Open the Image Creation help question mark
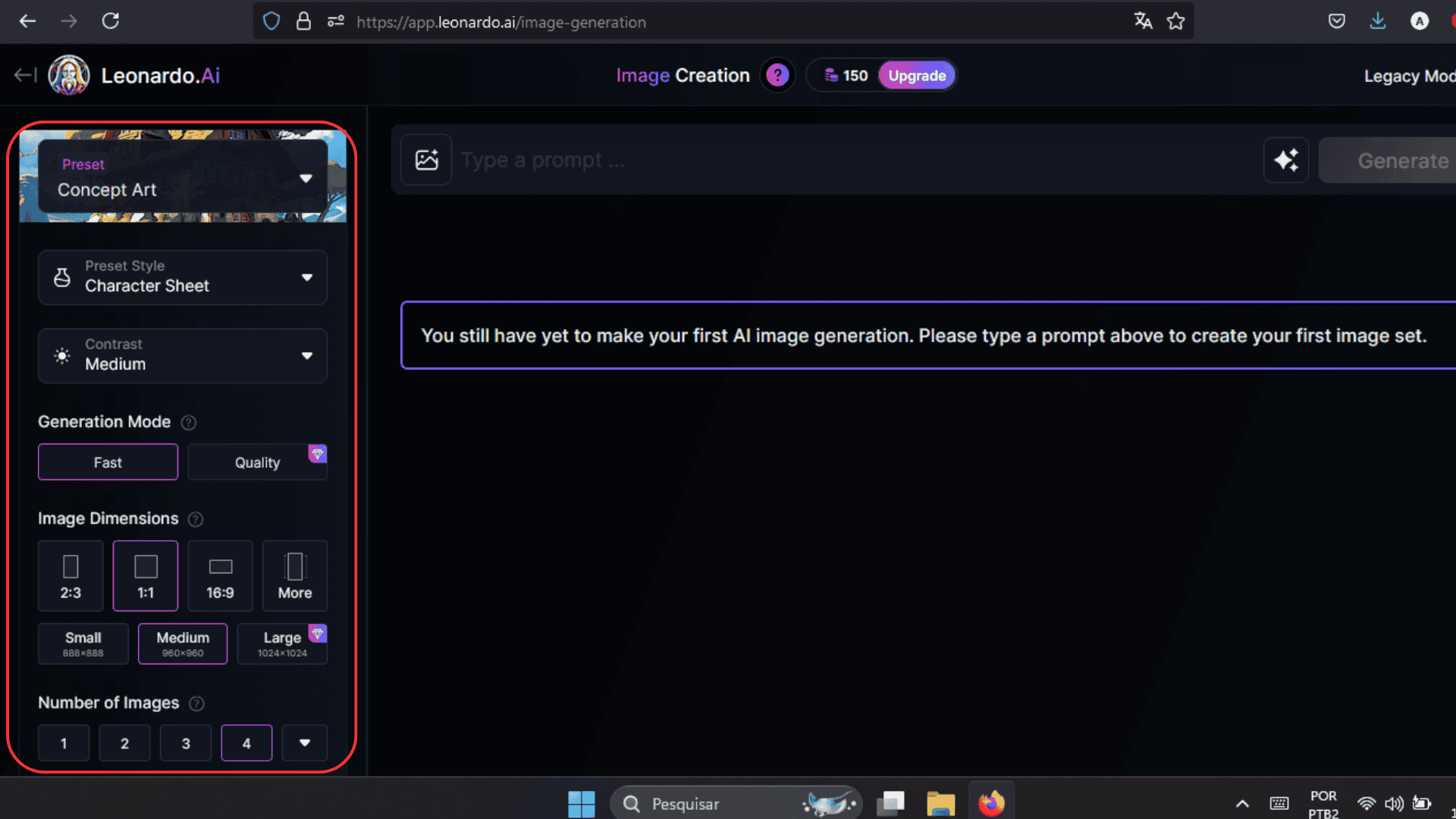Viewport: 1456px width, 819px height. (777, 75)
